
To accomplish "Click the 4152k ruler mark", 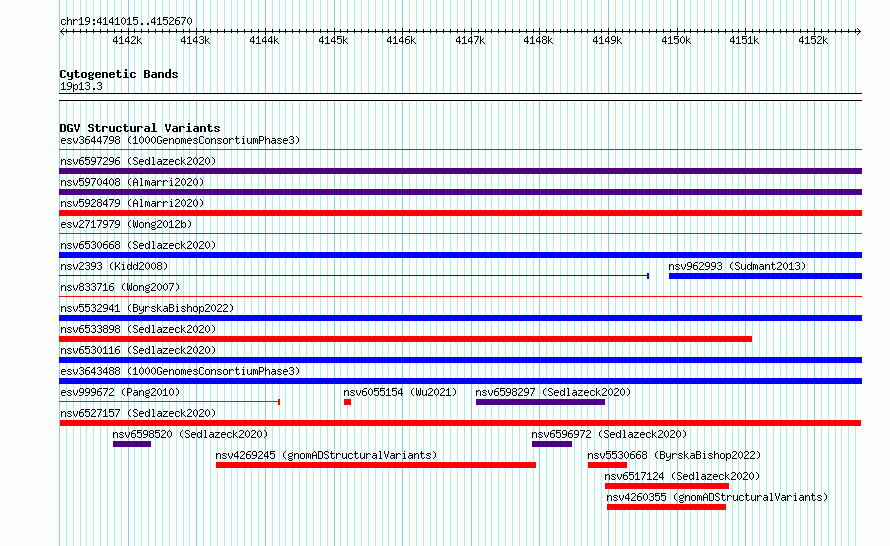I will [x=813, y=40].
